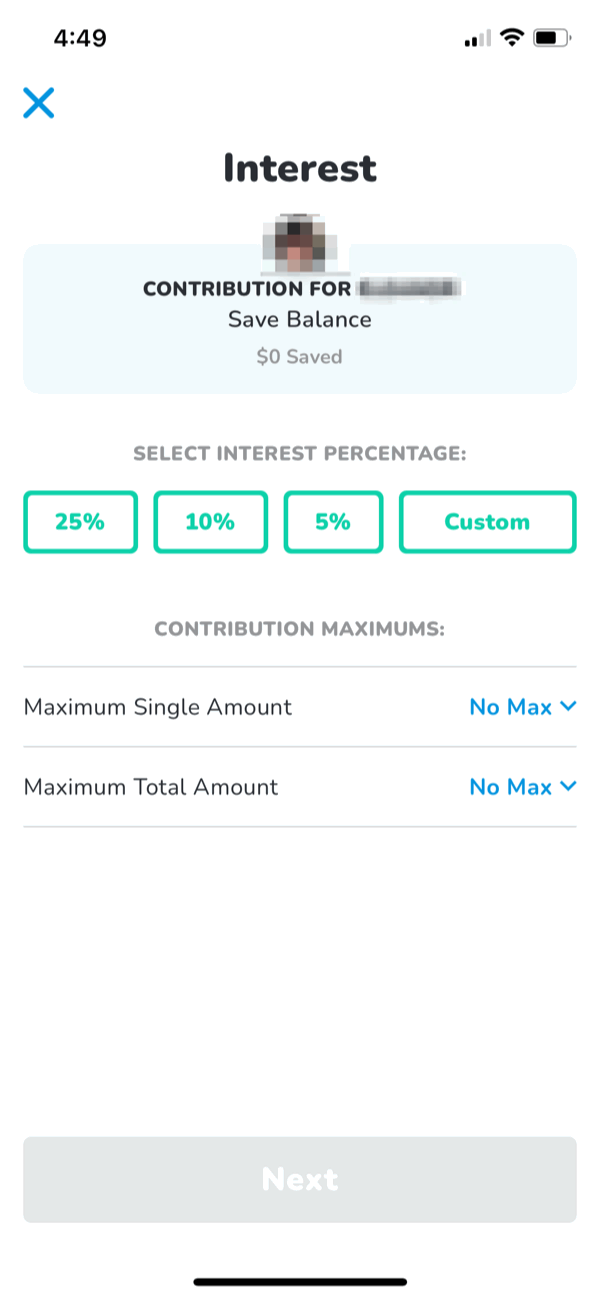Expand the chevron beside Maximum Total Amount
Screen dimensions: 600x1298
coord(568,786)
